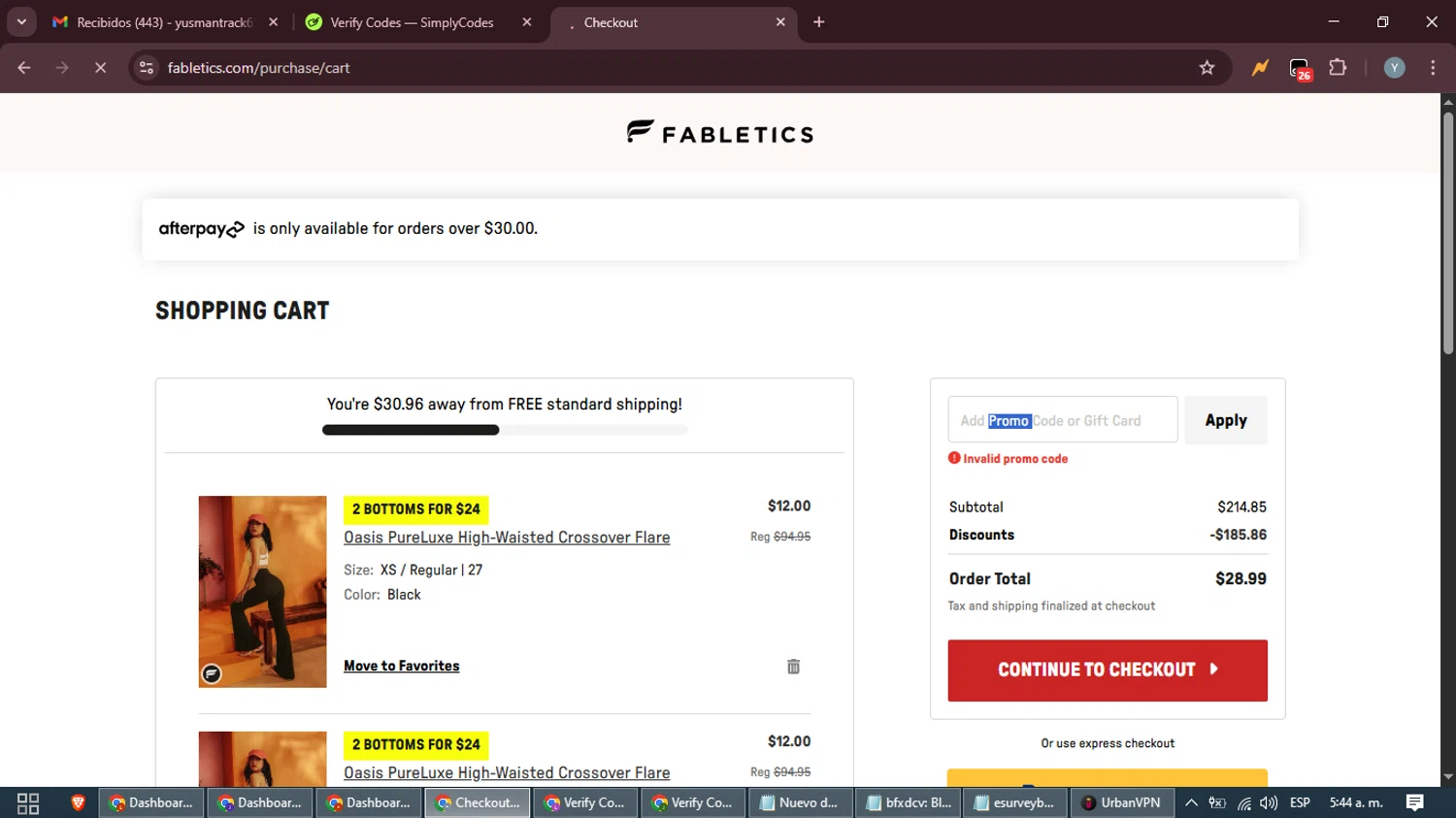Delete first cart item with trash icon
The width and height of the screenshot is (1456, 818).
[x=793, y=667]
